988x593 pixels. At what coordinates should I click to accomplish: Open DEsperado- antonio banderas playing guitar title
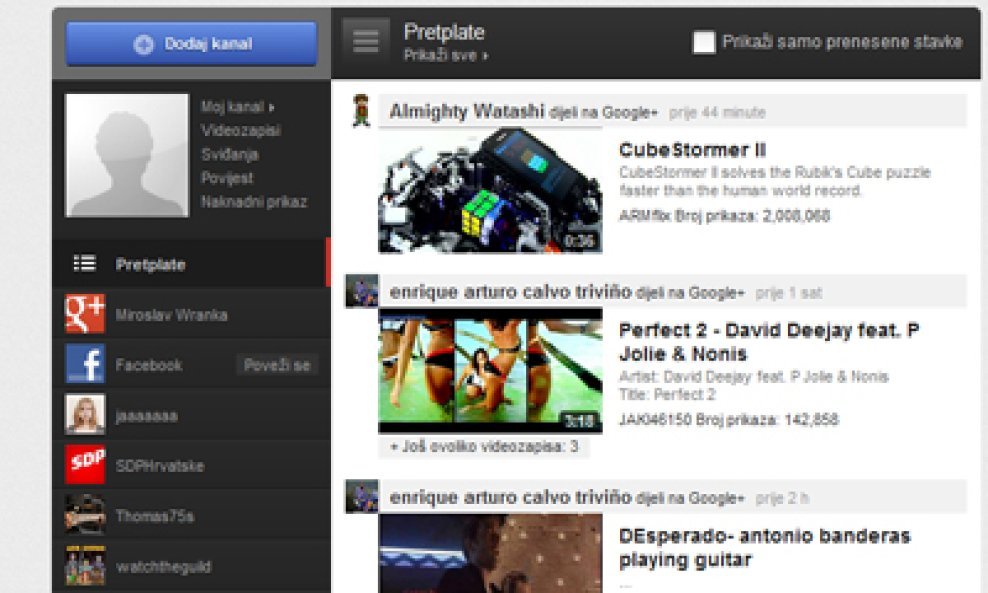[x=764, y=548]
